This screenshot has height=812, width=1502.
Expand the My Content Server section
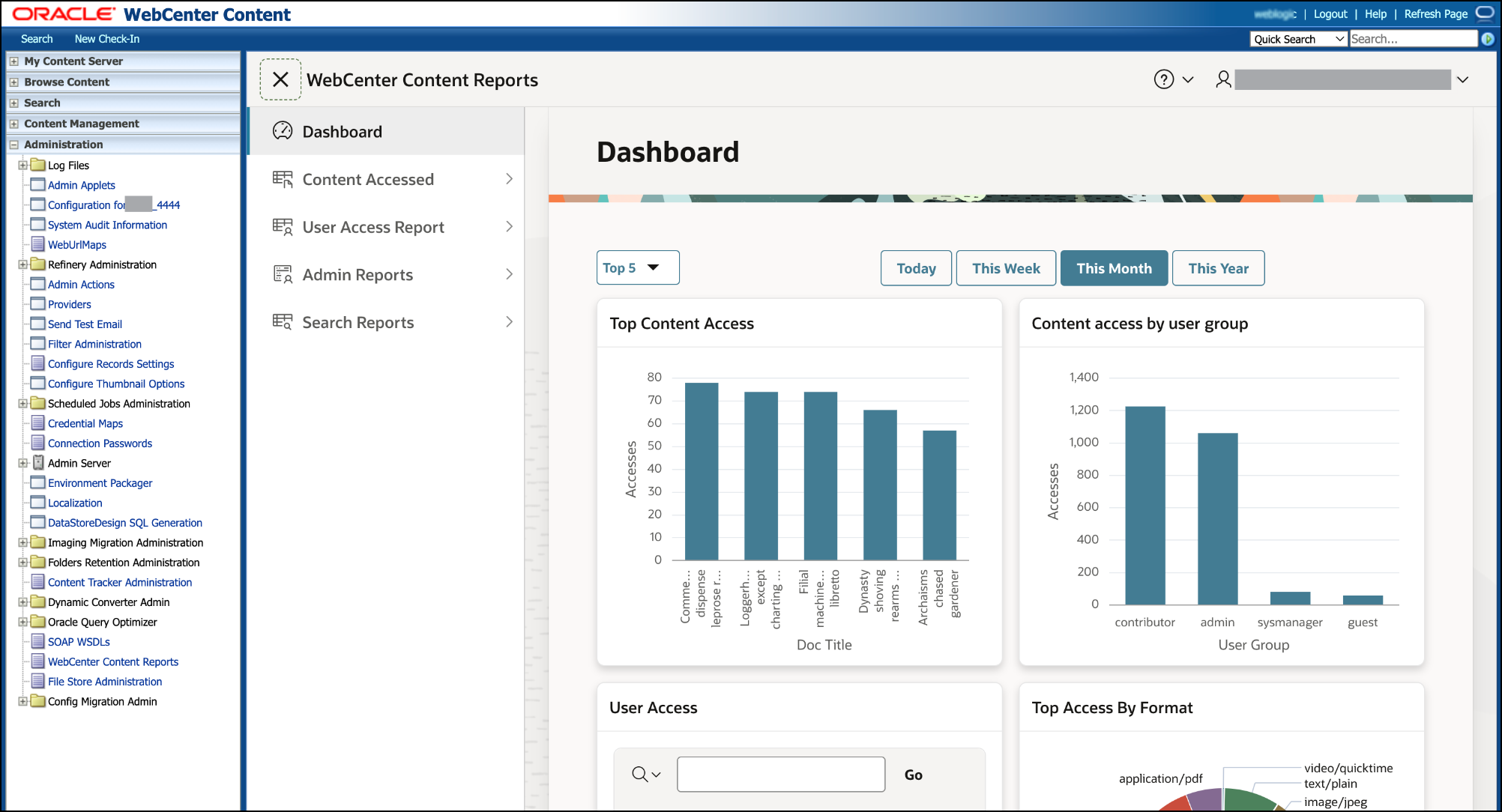[x=13, y=61]
